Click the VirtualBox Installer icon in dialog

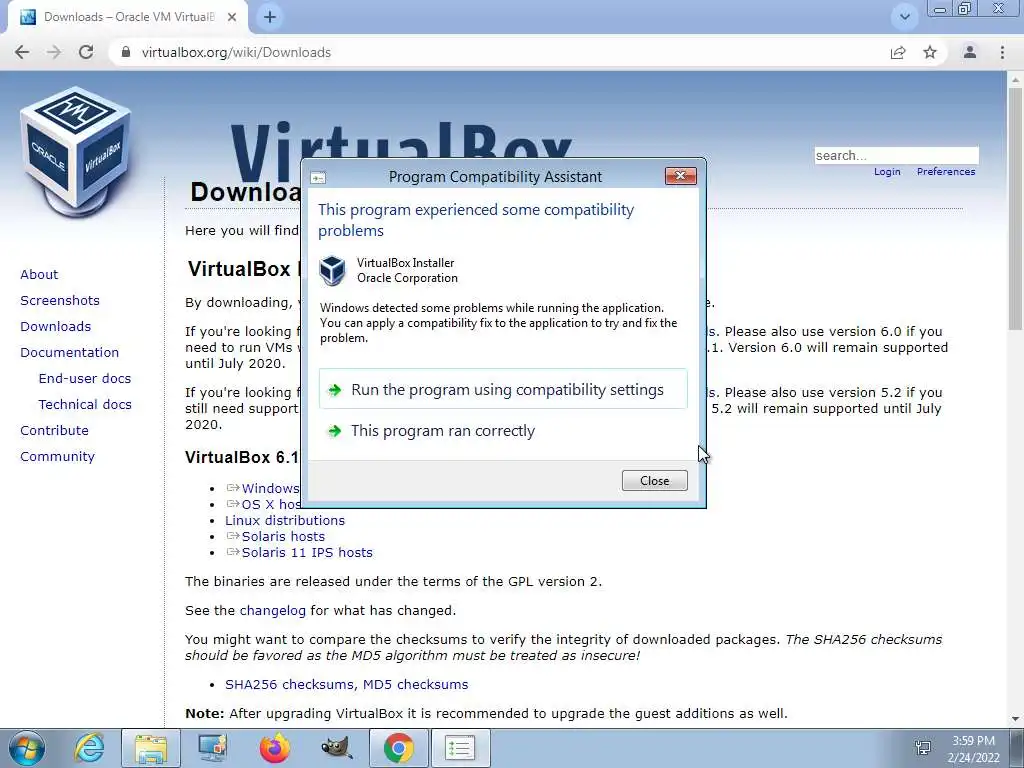332,270
